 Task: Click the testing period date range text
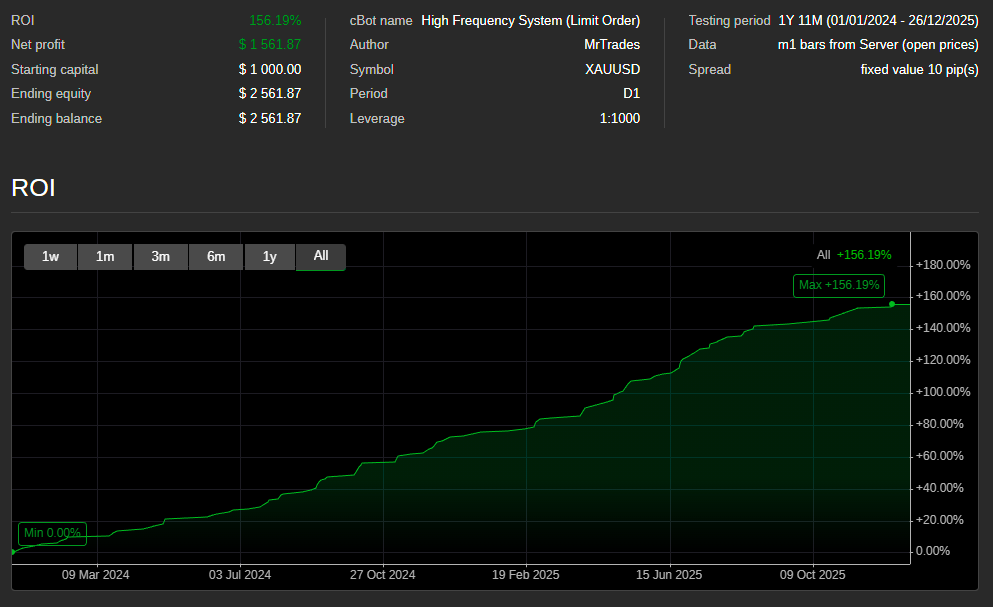(878, 21)
